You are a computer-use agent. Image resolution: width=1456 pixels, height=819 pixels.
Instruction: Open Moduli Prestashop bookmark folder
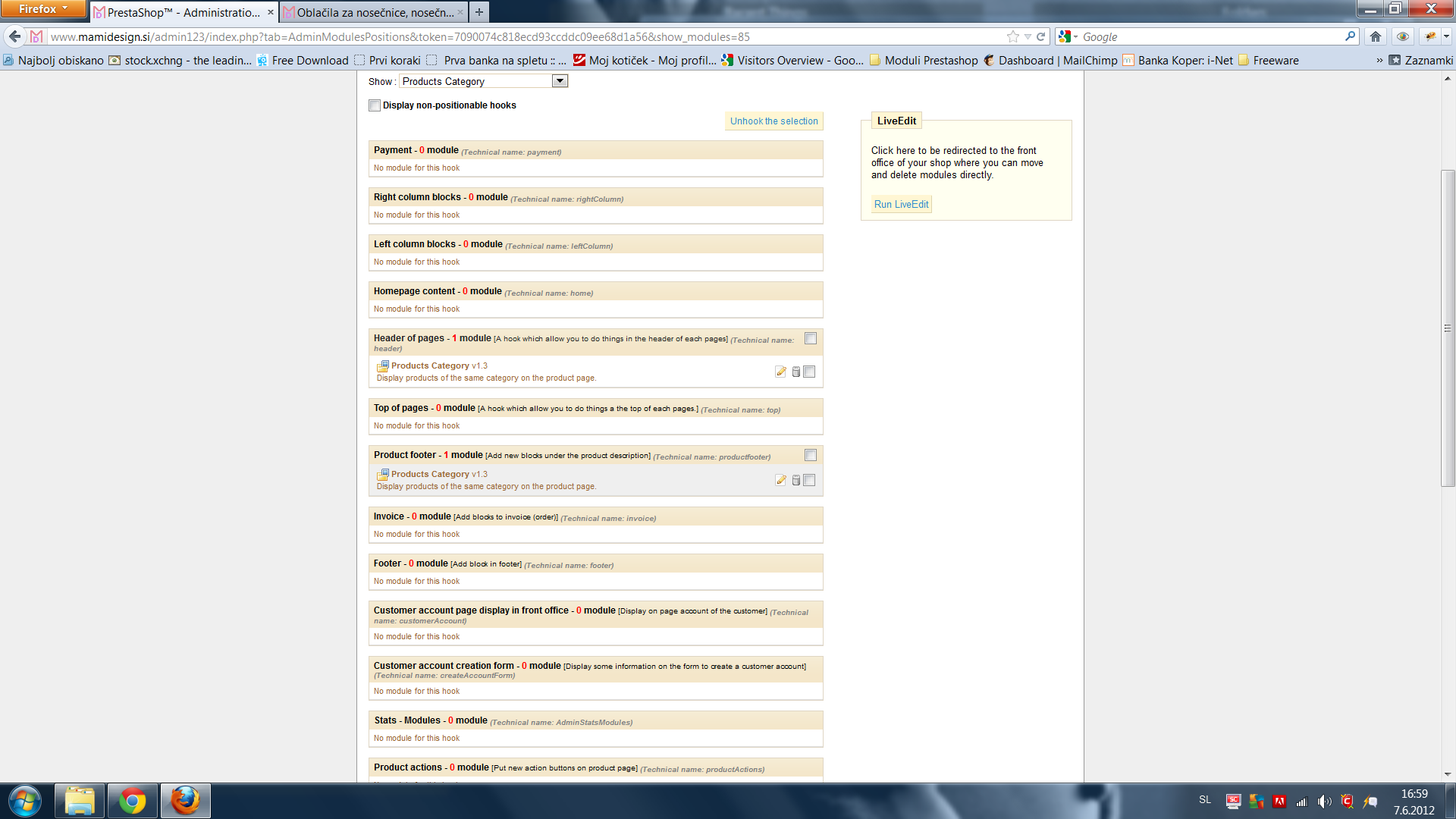[x=924, y=61]
